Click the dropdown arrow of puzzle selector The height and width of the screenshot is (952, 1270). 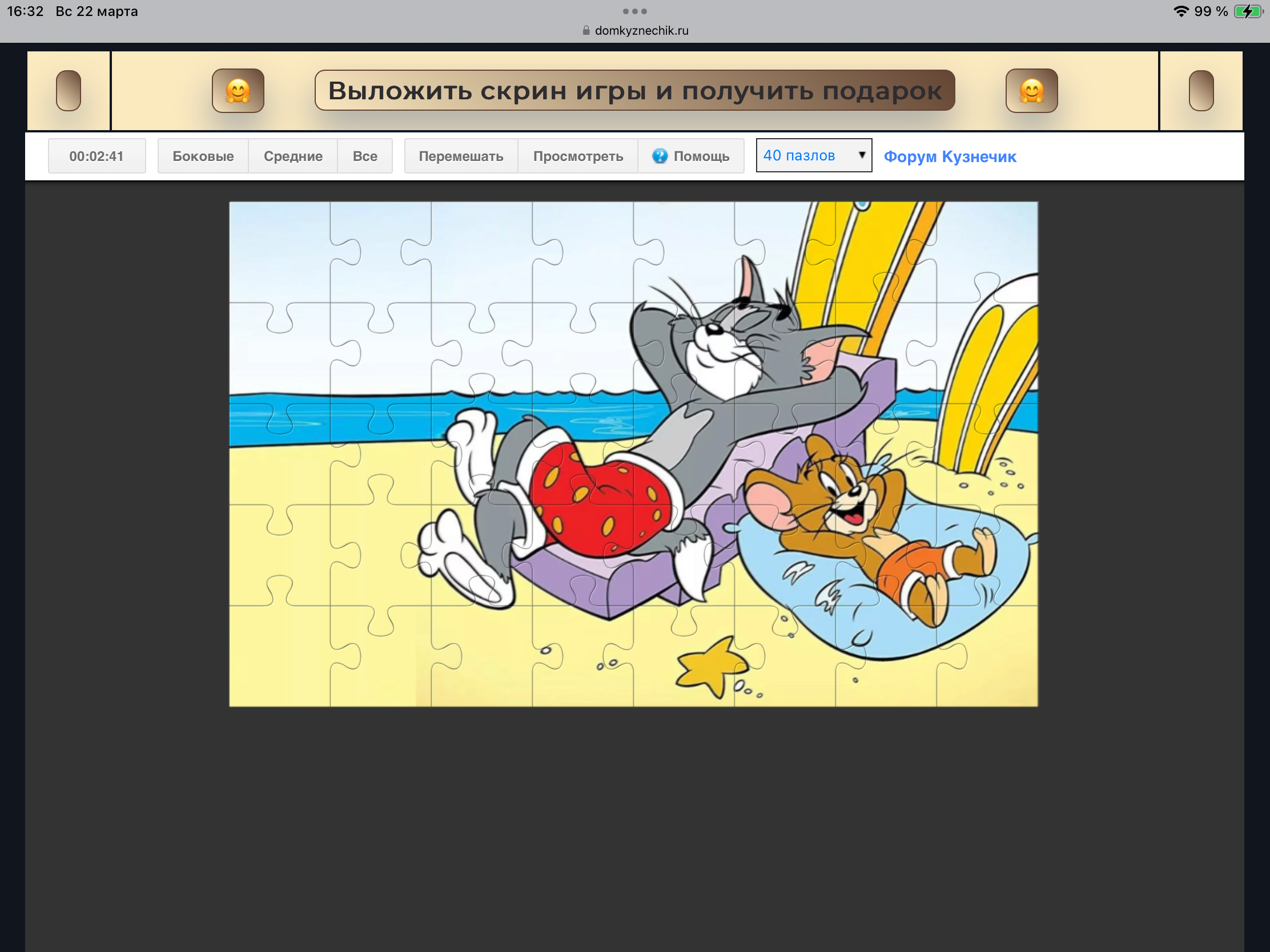[x=861, y=155]
